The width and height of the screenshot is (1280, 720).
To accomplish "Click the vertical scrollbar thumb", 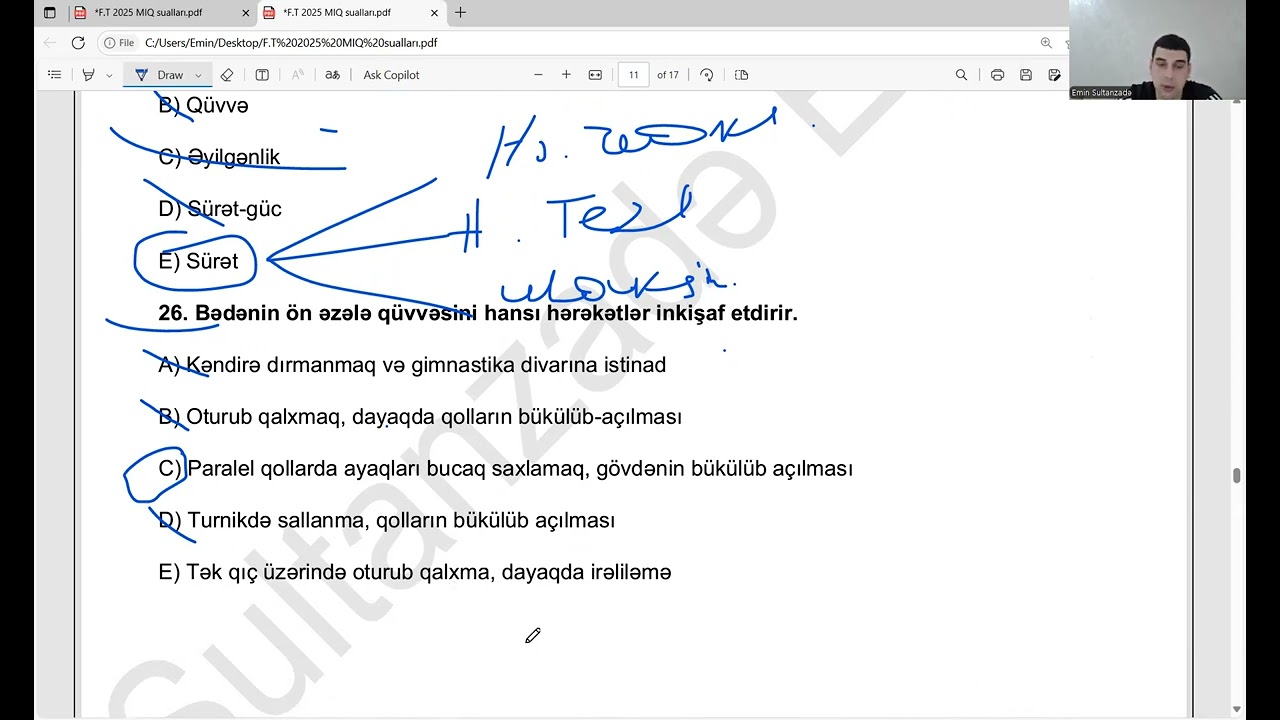I will (1236, 475).
